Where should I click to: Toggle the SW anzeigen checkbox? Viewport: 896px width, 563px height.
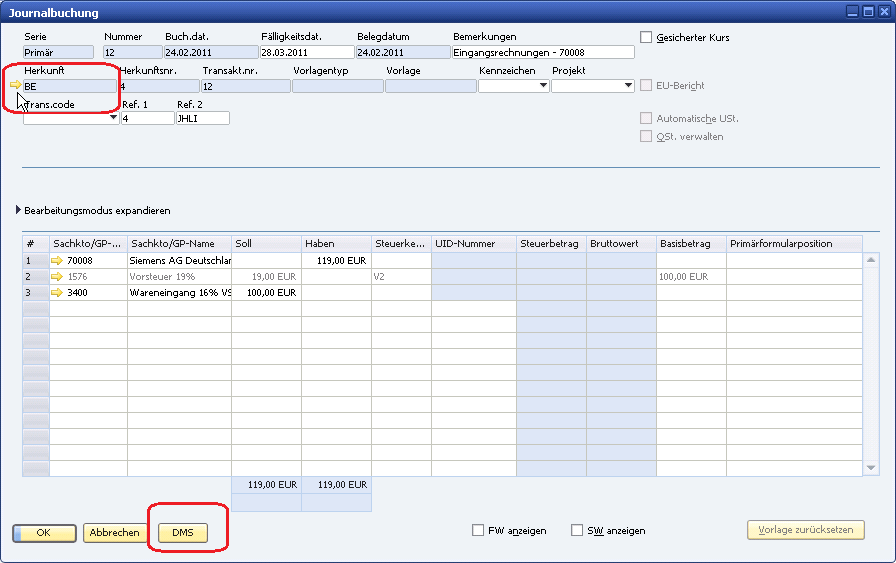coord(577,530)
